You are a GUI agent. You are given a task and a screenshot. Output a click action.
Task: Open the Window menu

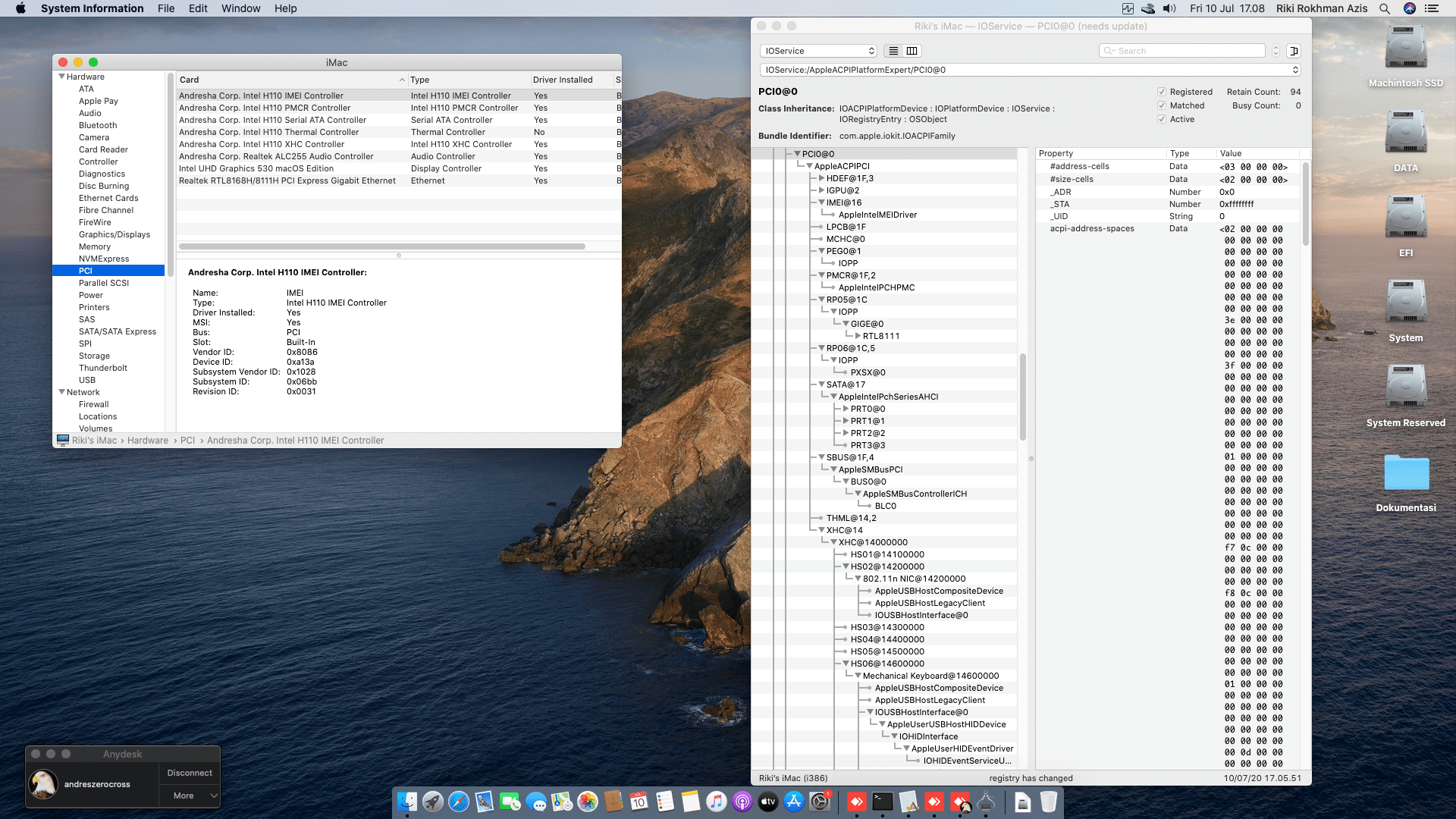(x=240, y=8)
